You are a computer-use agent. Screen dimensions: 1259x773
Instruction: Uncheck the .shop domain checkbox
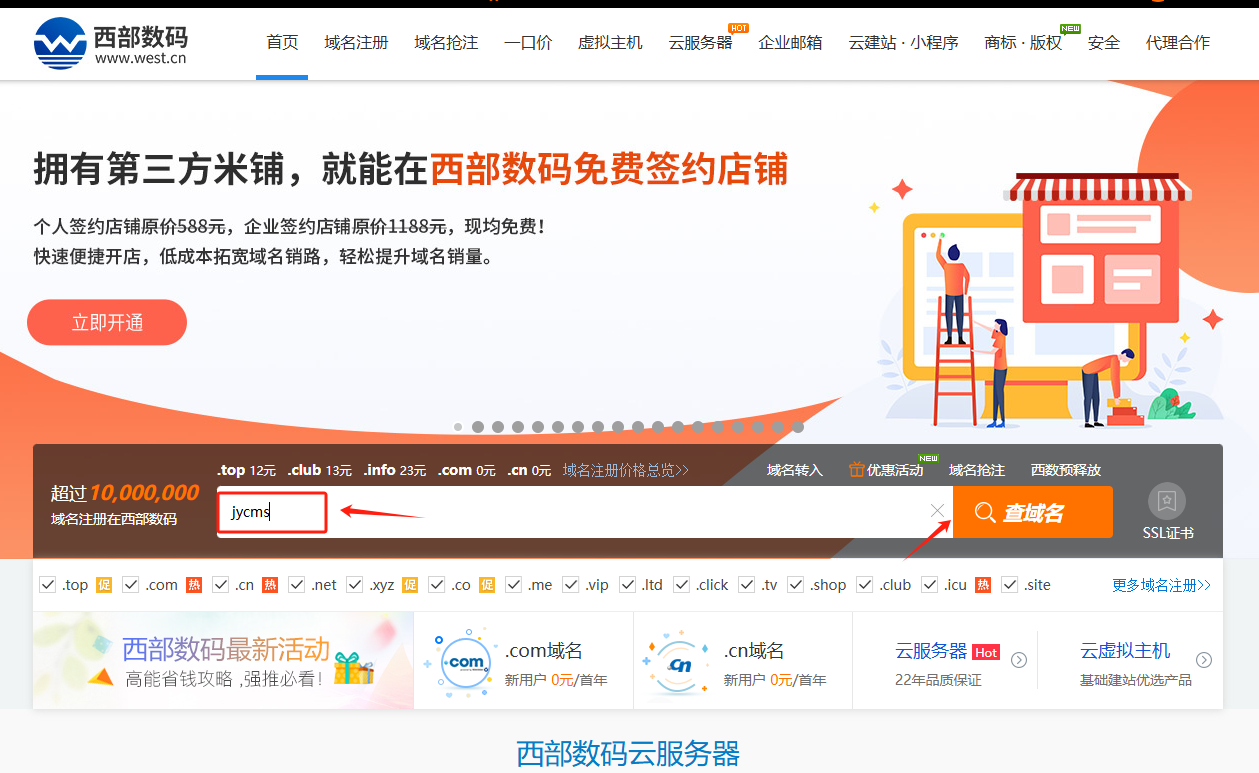tap(796, 585)
